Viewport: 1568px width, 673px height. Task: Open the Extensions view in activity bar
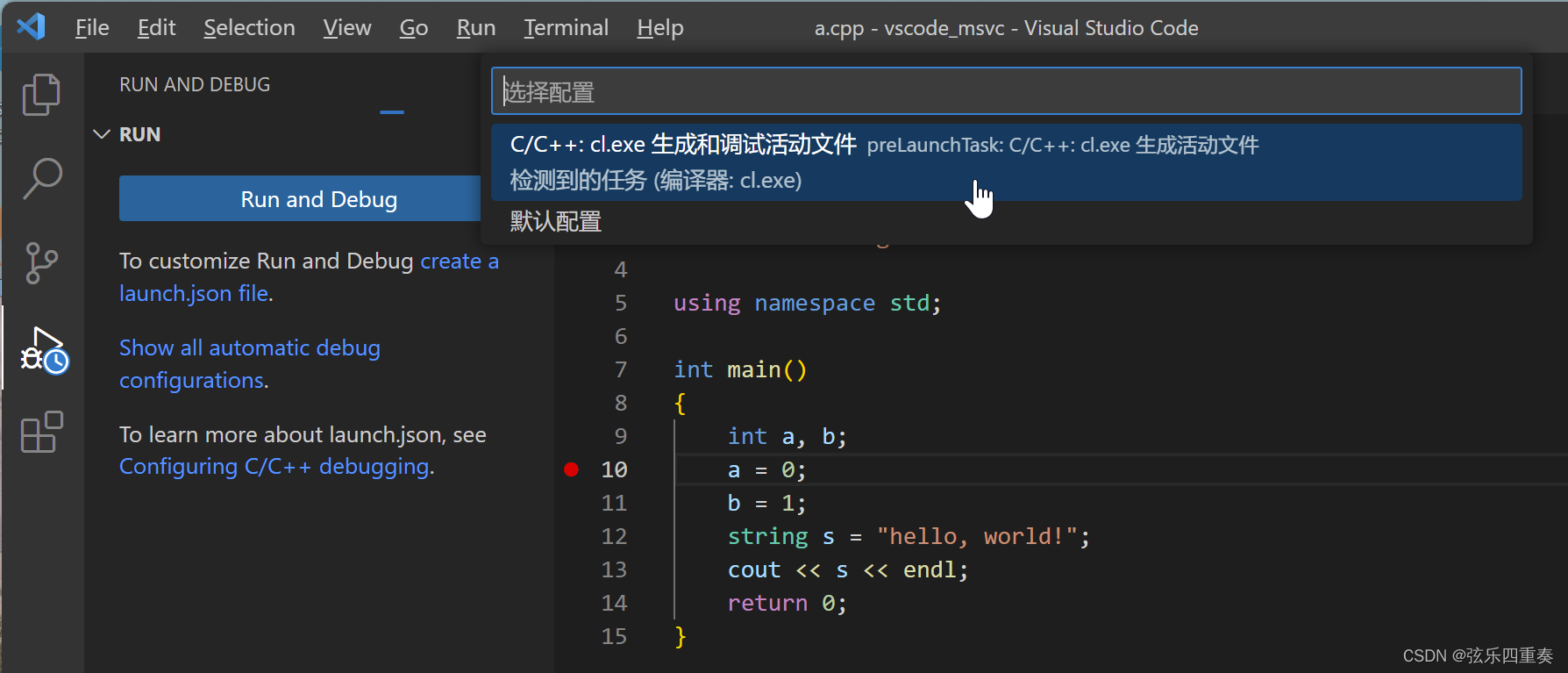click(41, 432)
